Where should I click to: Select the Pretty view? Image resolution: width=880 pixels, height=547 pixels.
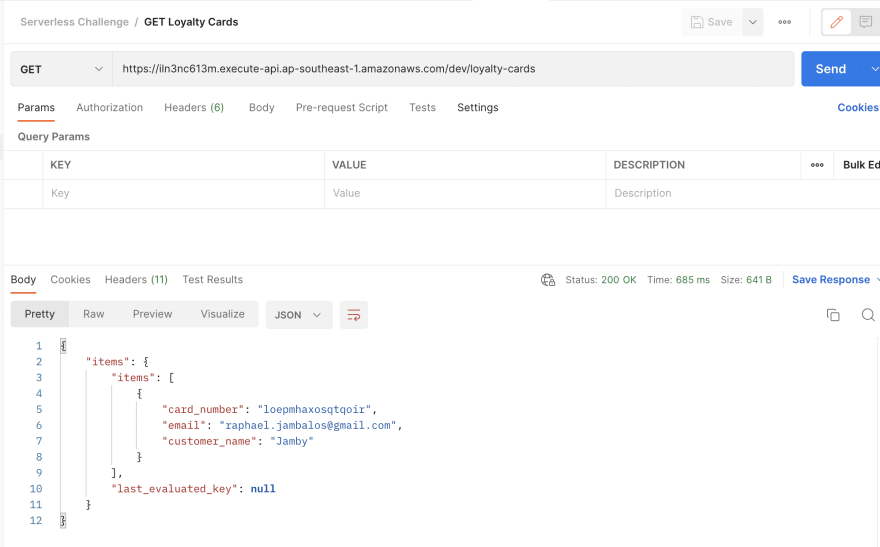39,314
